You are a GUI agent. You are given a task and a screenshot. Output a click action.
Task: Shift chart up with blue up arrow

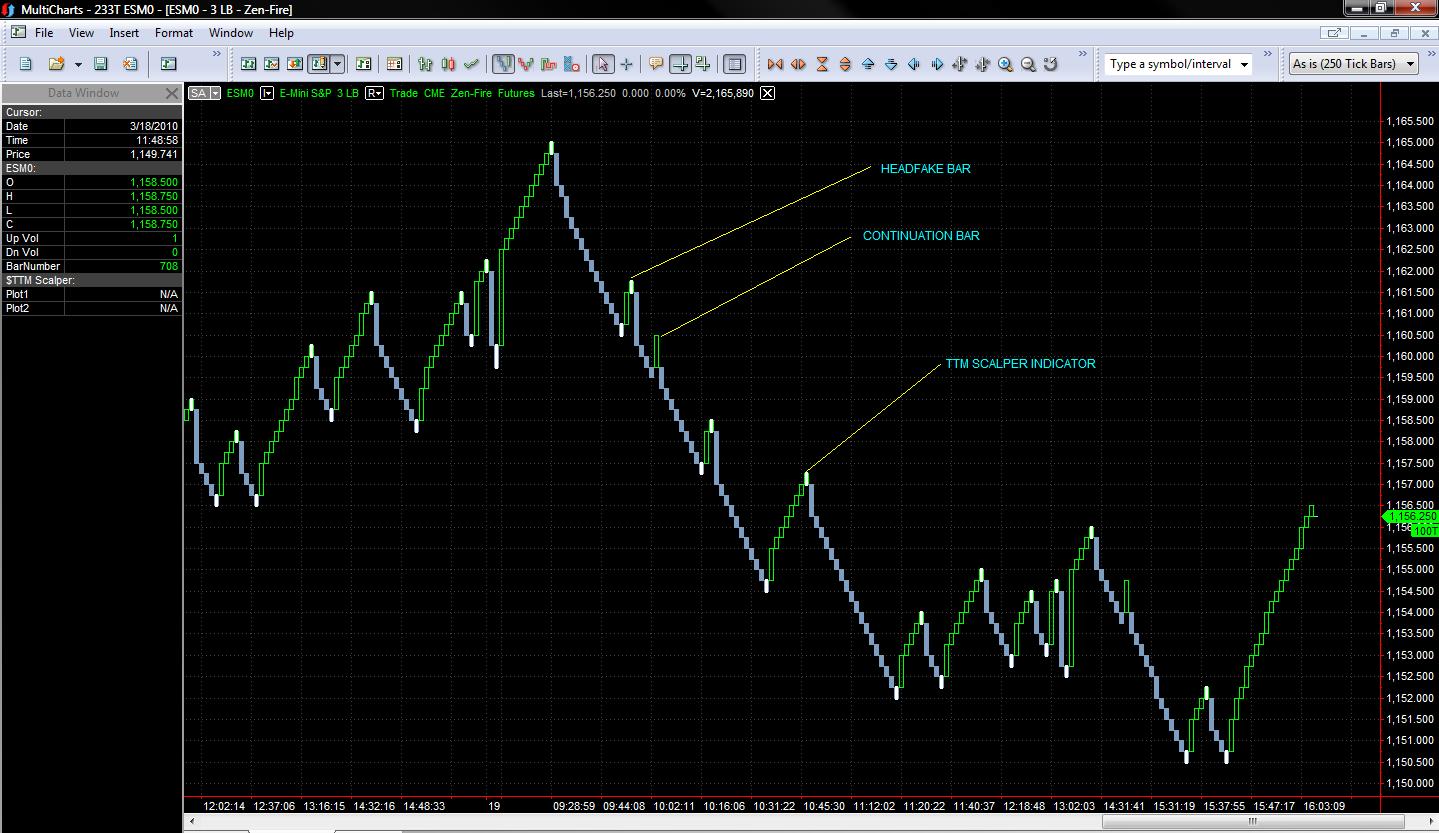pos(868,64)
